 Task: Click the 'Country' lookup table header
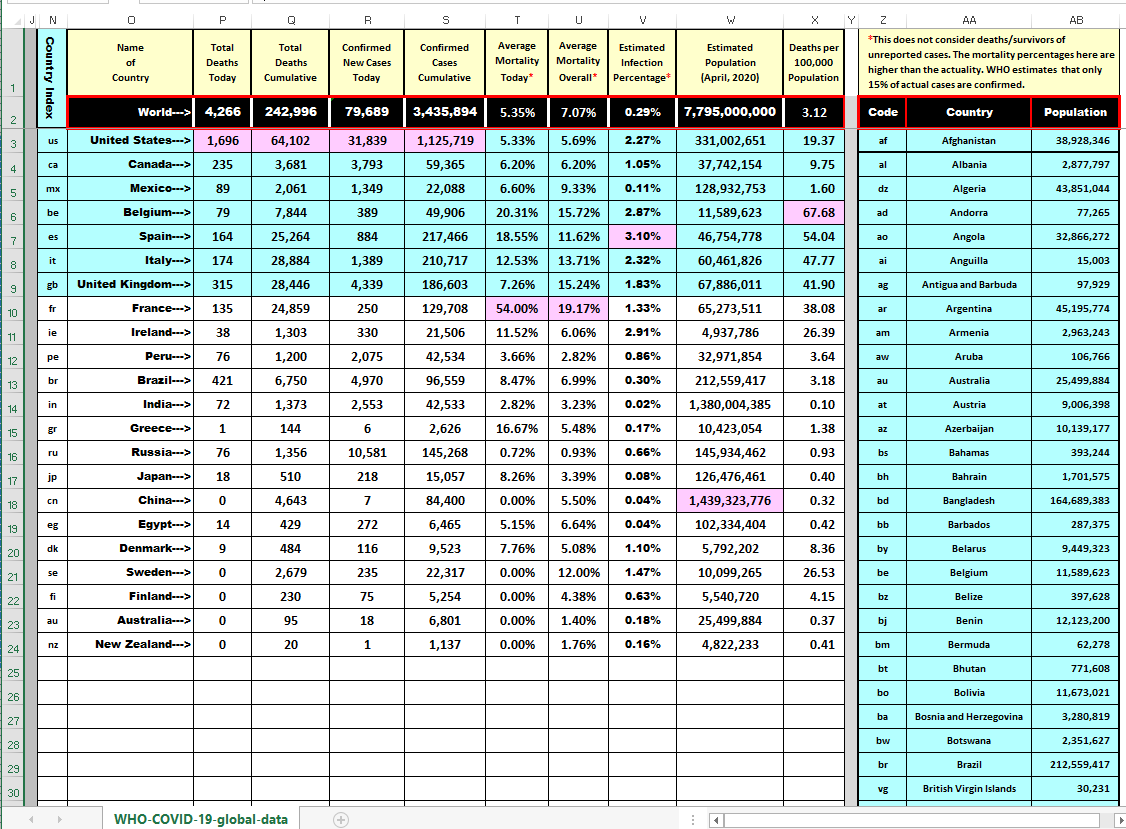pyautogui.click(x=969, y=112)
